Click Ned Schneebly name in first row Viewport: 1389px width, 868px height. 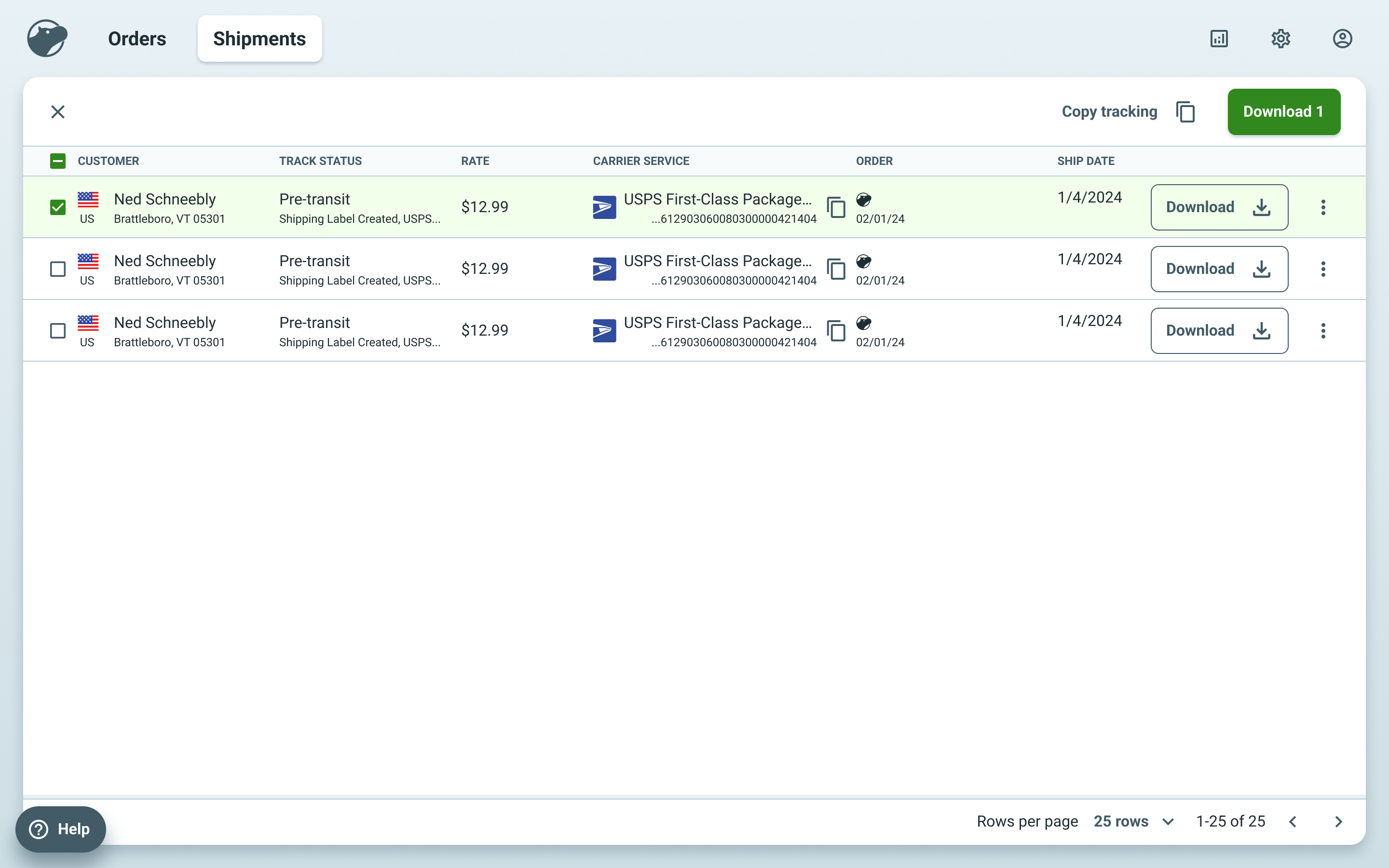click(165, 199)
